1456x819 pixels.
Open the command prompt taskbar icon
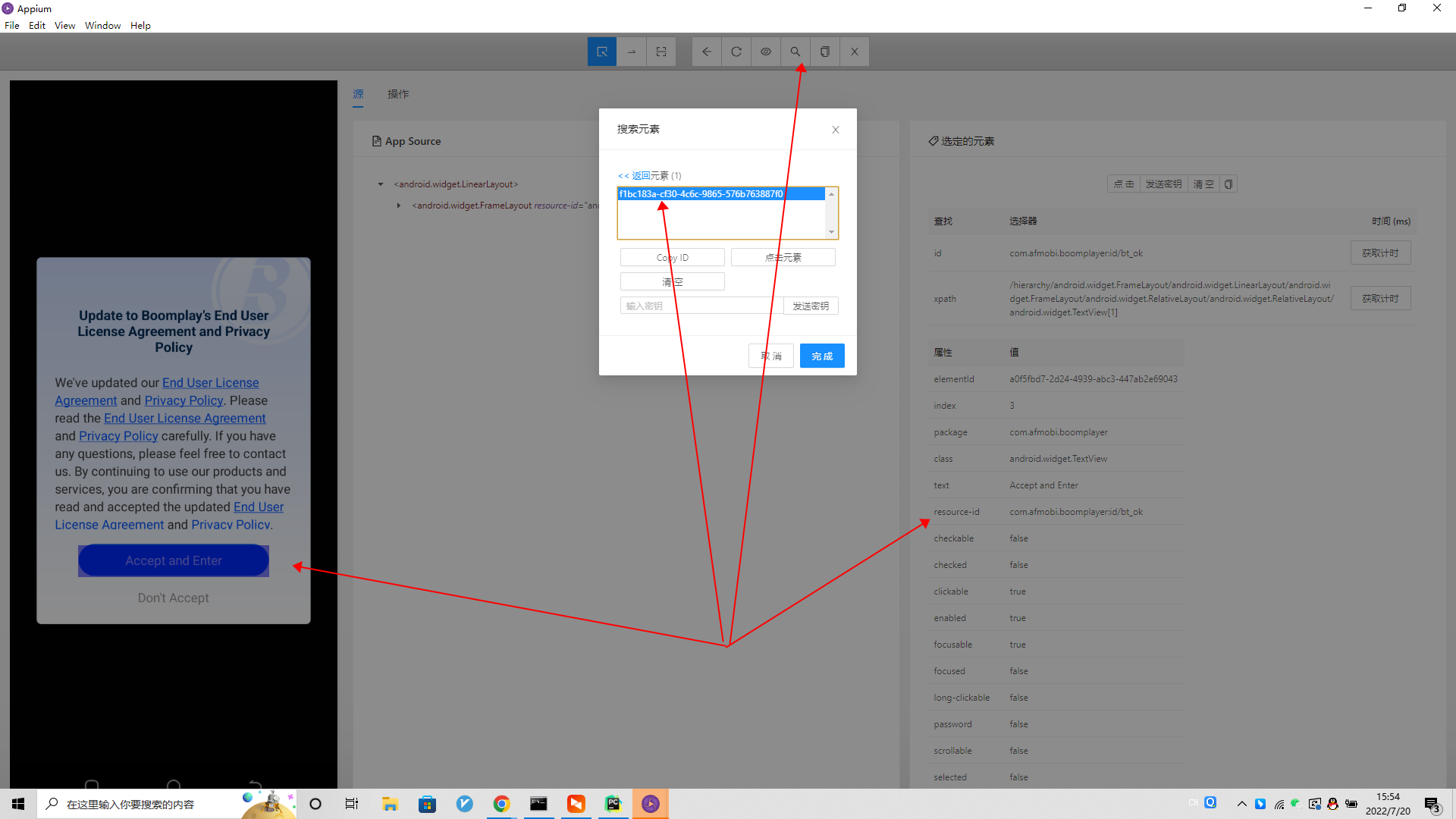click(x=538, y=804)
